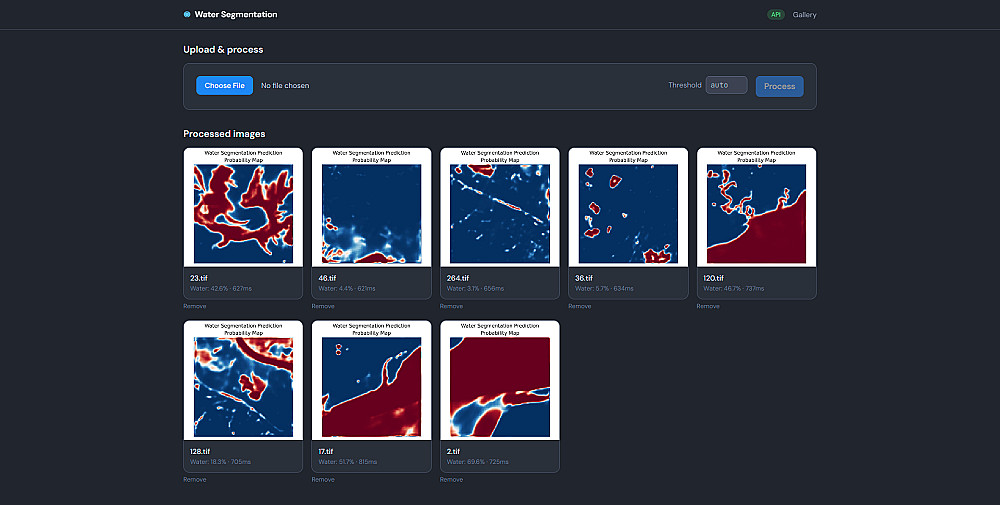Click the 'Water: 51.7%' stat under 17.tif
Image resolution: width=1000 pixels, height=505 pixels.
coord(337,462)
